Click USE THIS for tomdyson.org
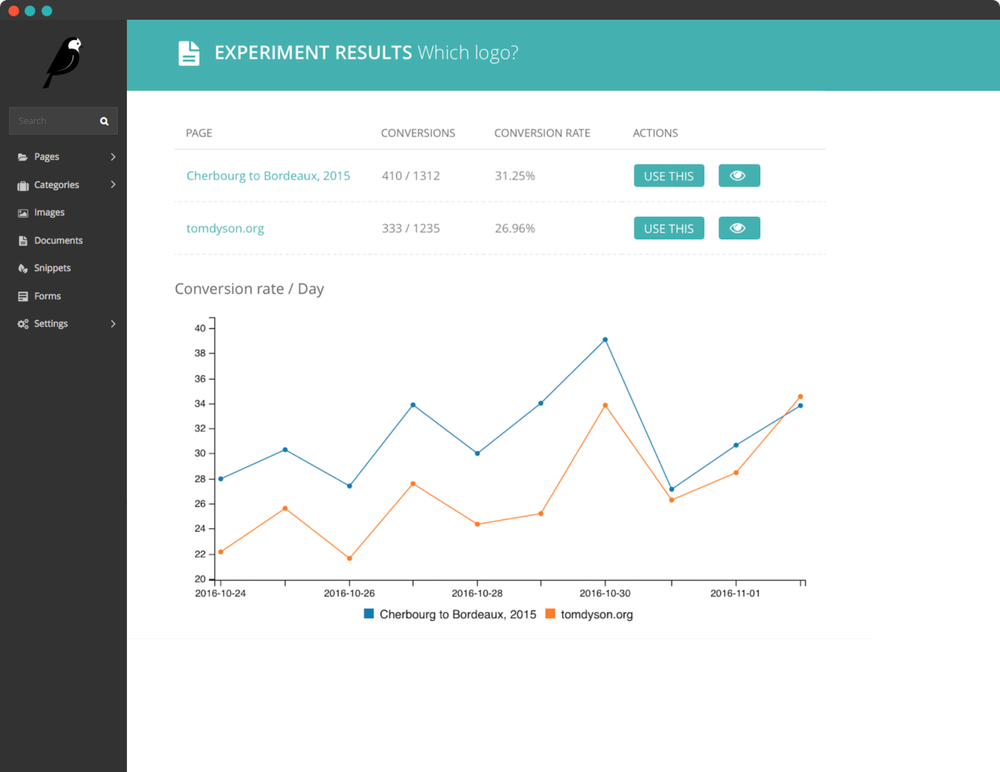 pyautogui.click(x=668, y=228)
